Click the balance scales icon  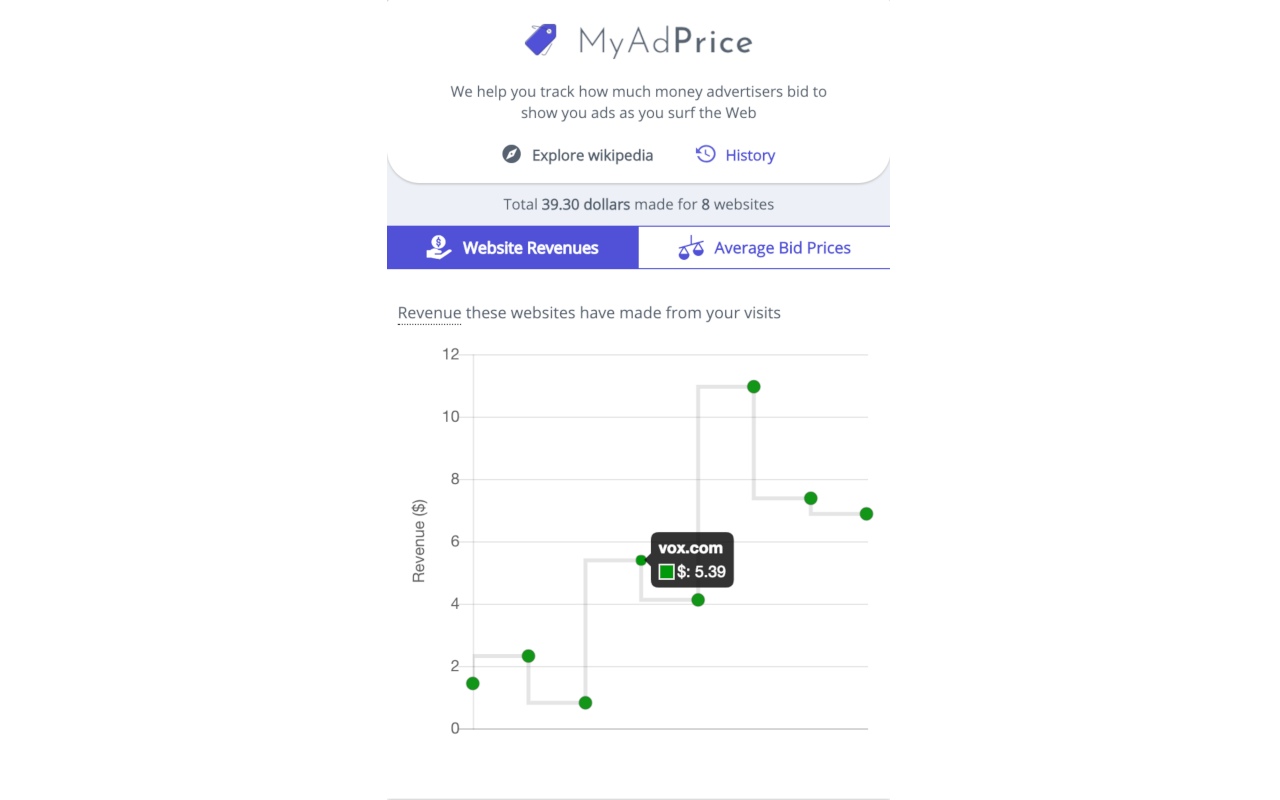coord(691,247)
